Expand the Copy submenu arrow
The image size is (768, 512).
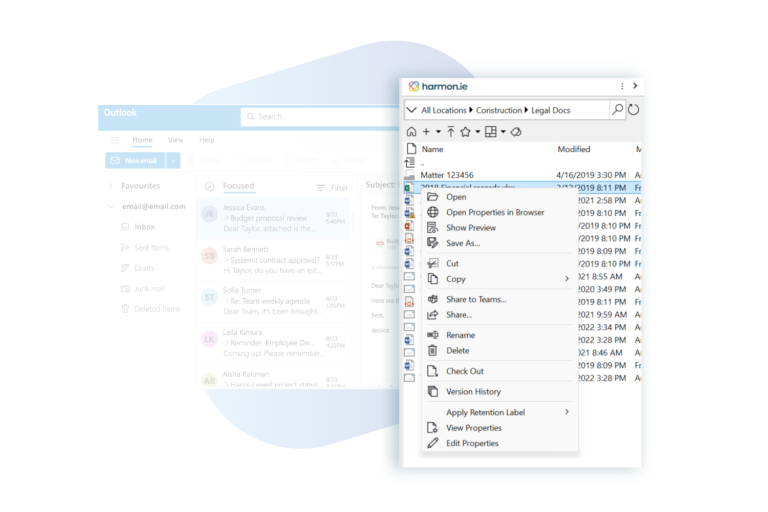tap(566, 279)
